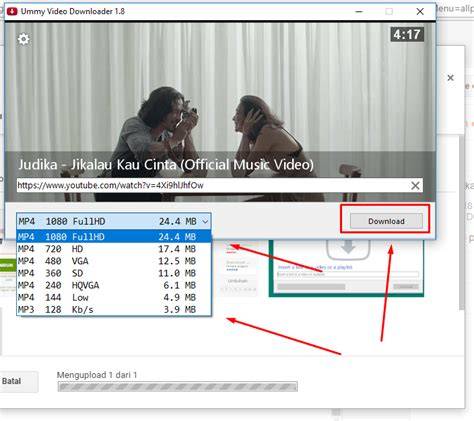Click the Mengupload 1 dari 1 label

97,375
